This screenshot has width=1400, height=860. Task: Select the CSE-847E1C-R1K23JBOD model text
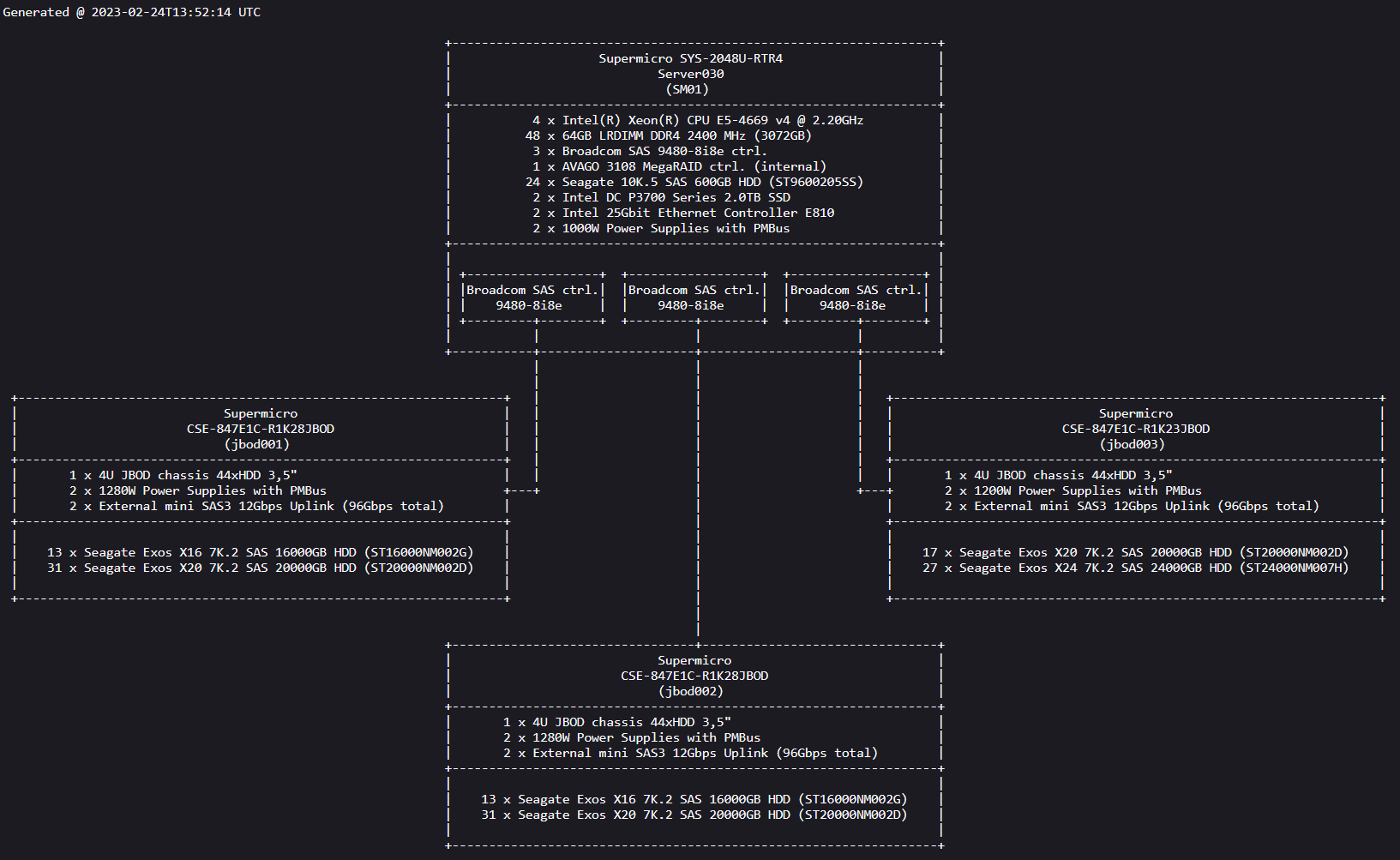tap(1136, 429)
